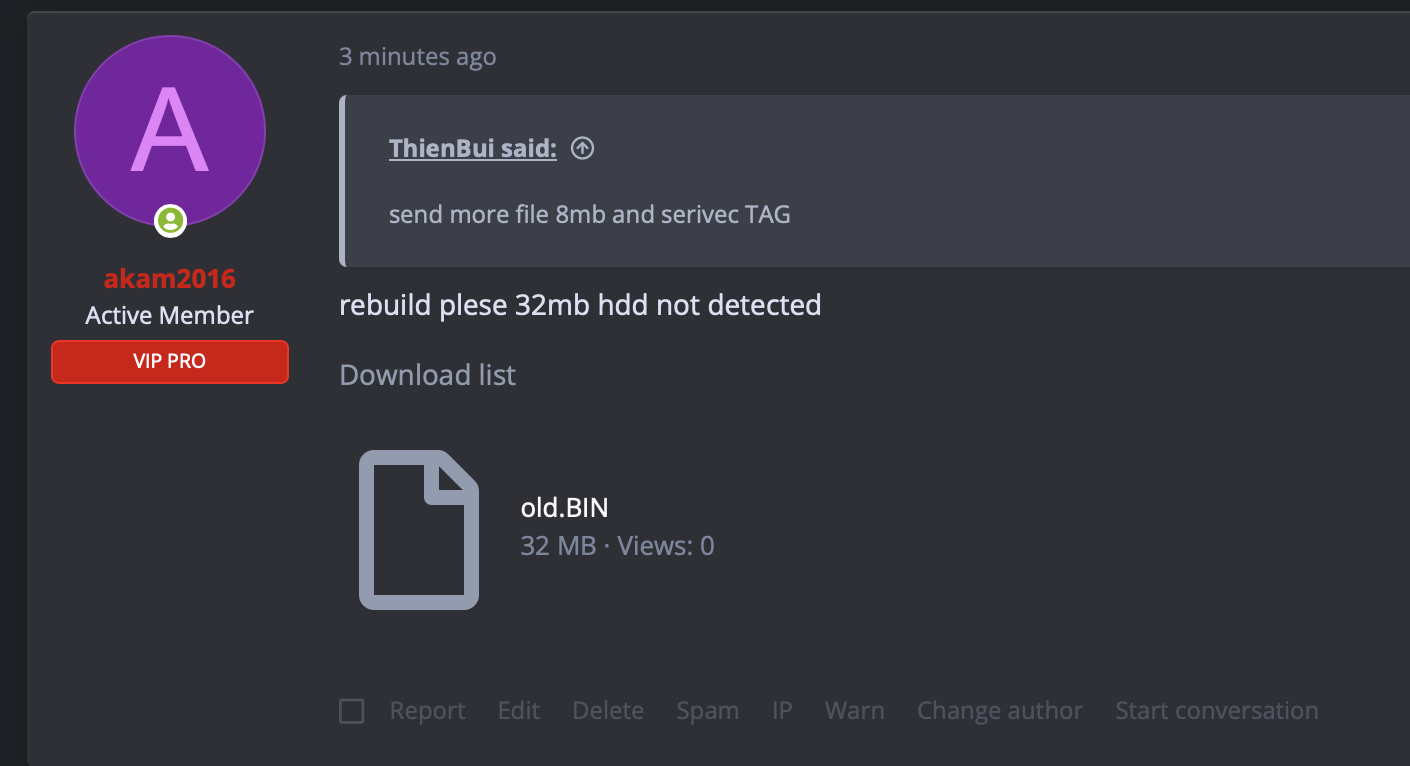The image size is (1410, 766).
Task: Jump to quoted post via arrow icon
Action: point(582,149)
